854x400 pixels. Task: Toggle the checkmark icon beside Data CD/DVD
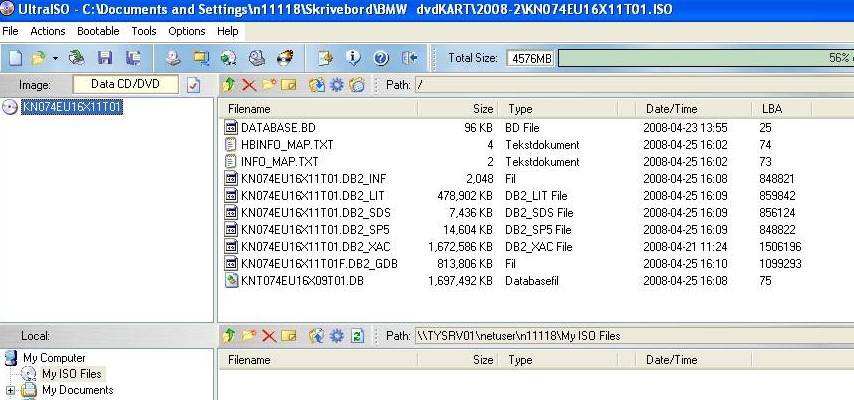pos(194,85)
